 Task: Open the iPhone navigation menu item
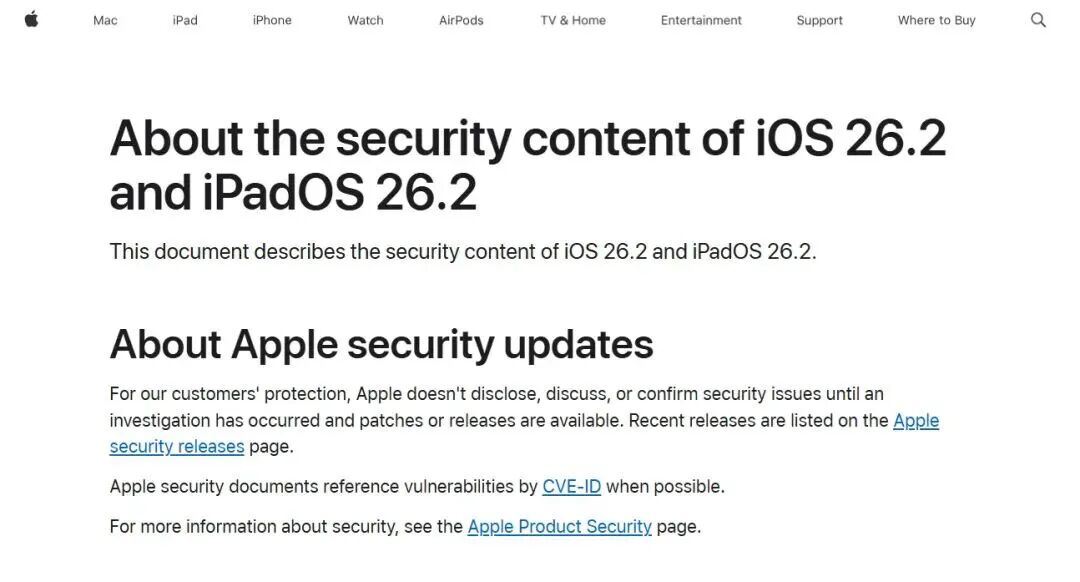coord(271,19)
